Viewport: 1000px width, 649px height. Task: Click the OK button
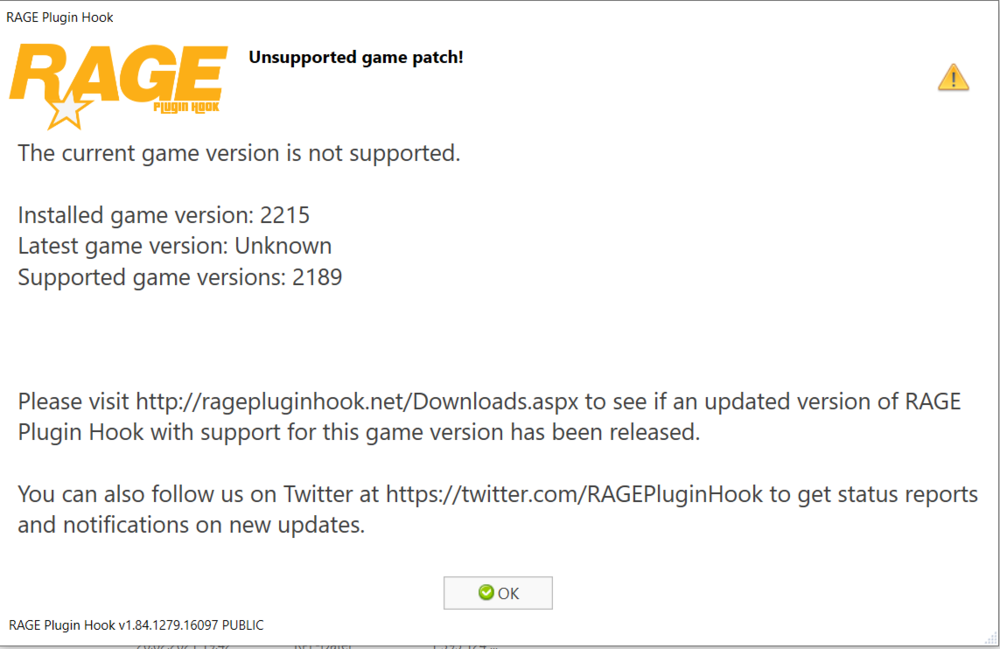click(x=498, y=593)
